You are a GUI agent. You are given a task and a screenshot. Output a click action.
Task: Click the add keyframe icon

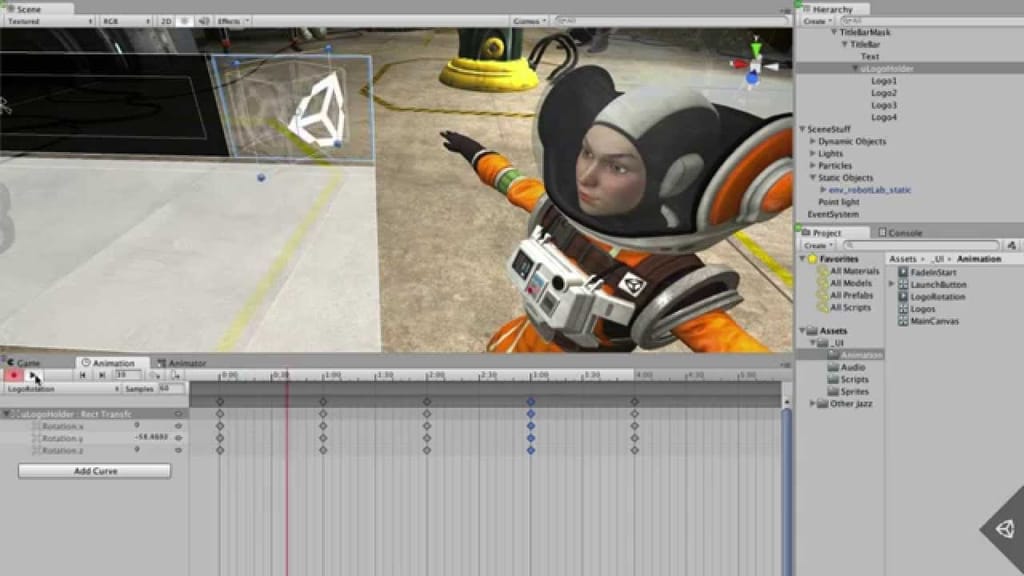pos(154,376)
